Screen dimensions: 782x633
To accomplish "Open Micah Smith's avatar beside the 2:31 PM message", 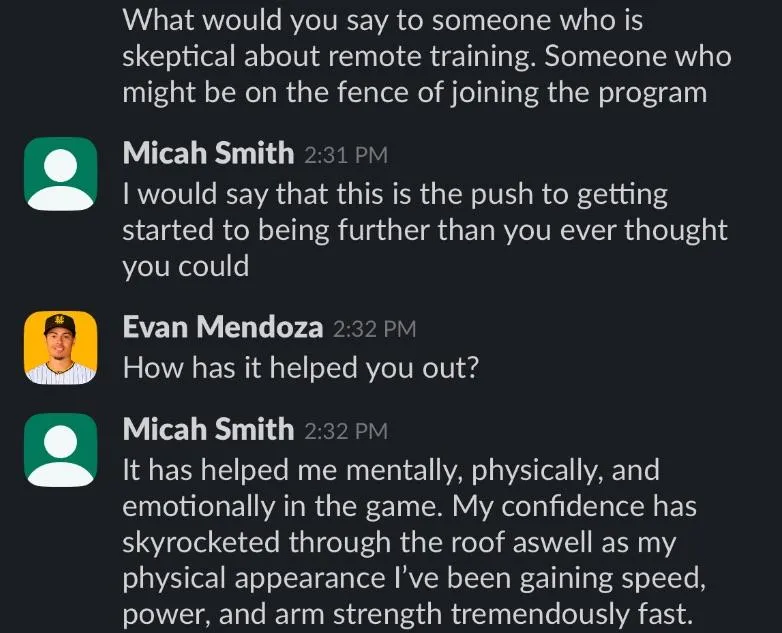I will click(x=60, y=174).
